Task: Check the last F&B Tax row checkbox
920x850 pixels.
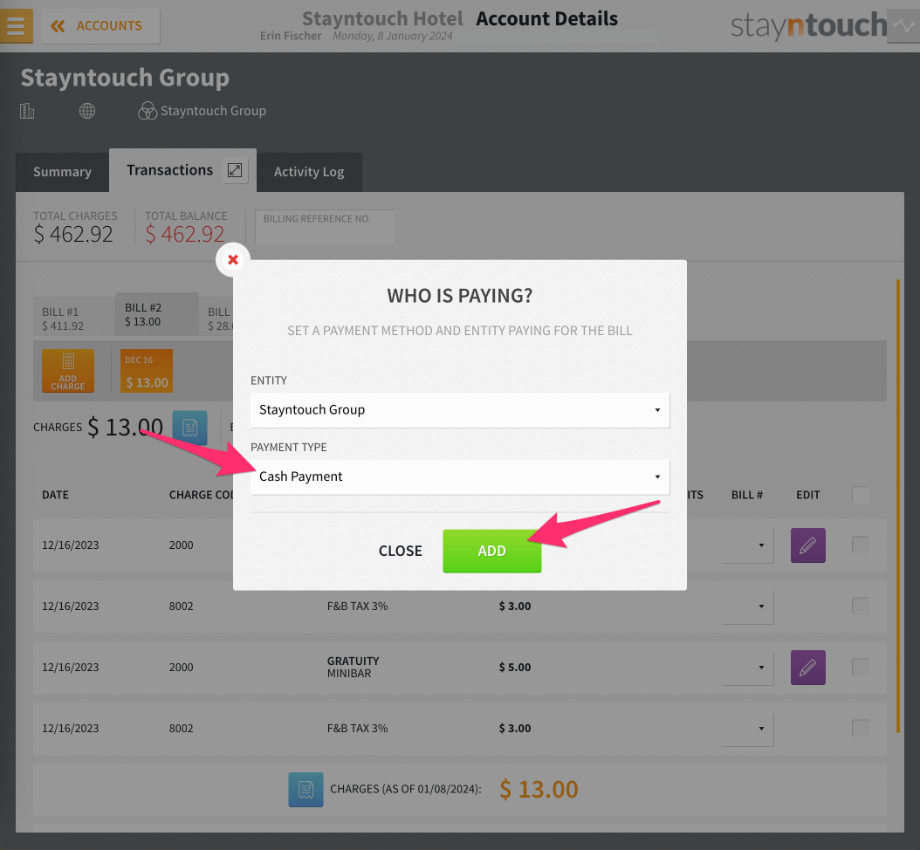Action: (x=861, y=728)
